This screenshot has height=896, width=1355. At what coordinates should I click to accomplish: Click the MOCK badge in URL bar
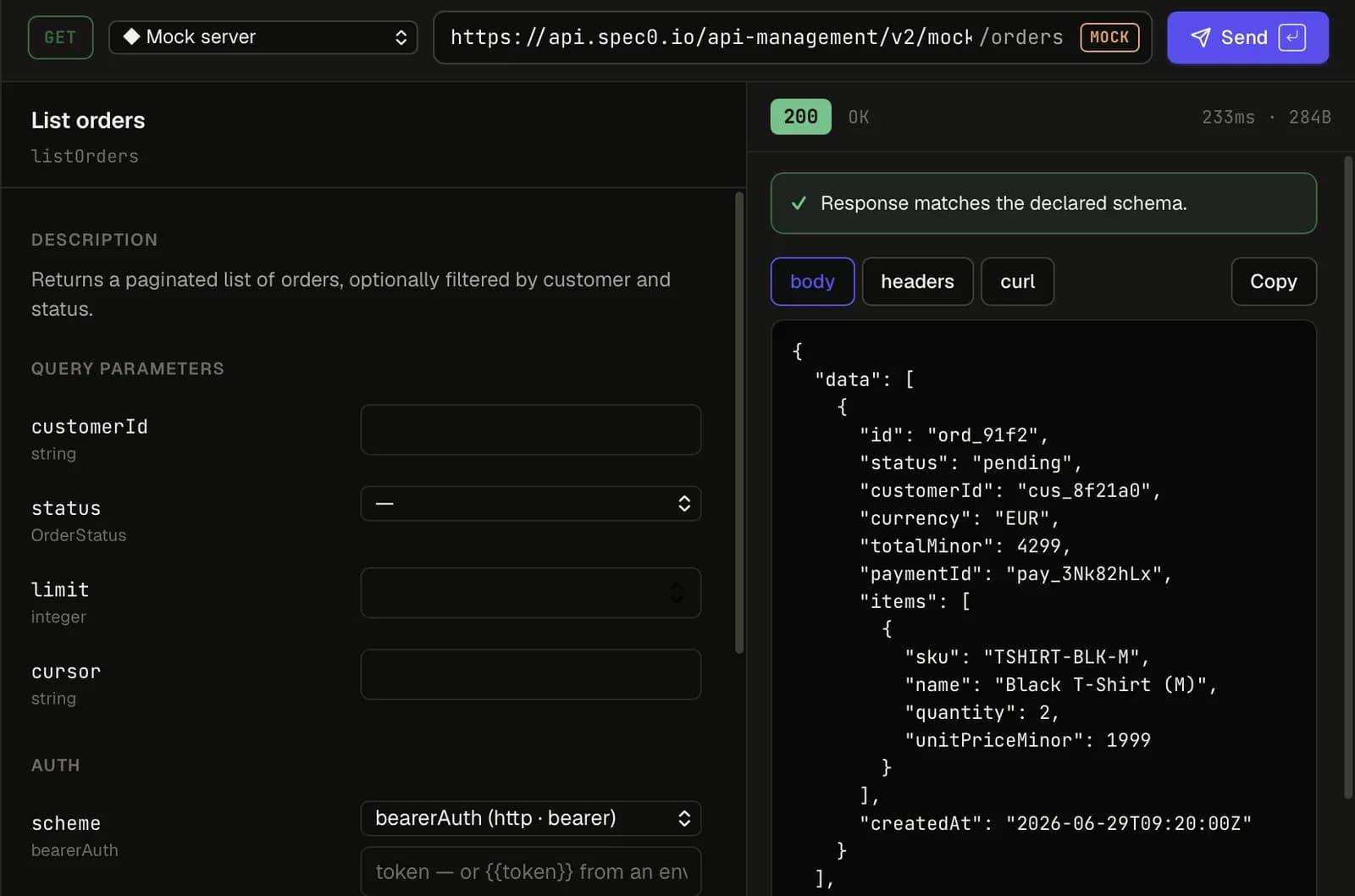tap(1109, 37)
